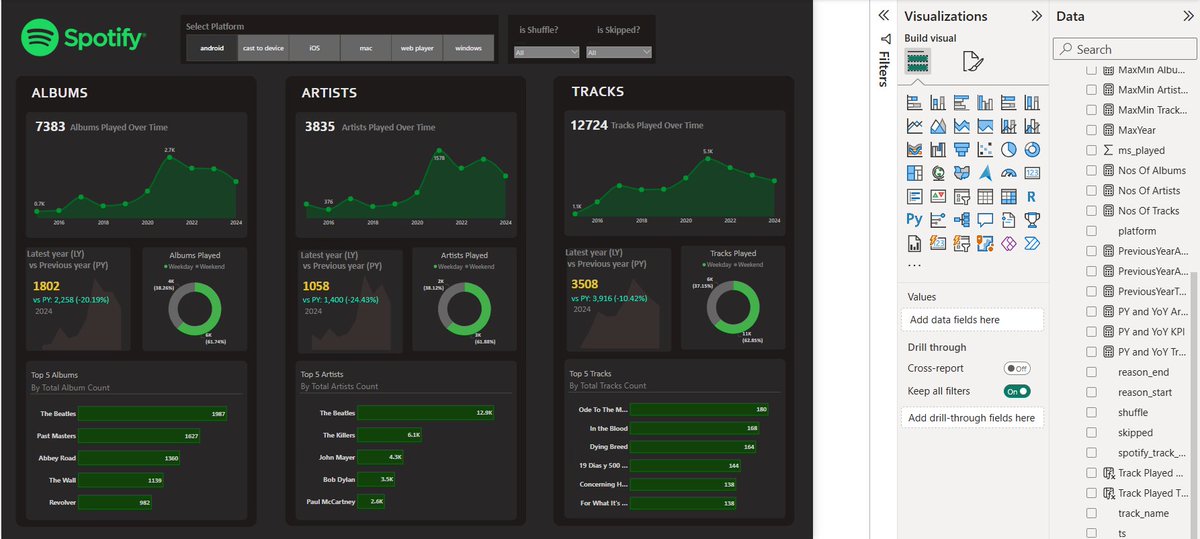Select the table visual
Viewport: 1200px width, 539px height.
pyautogui.click(x=985, y=197)
